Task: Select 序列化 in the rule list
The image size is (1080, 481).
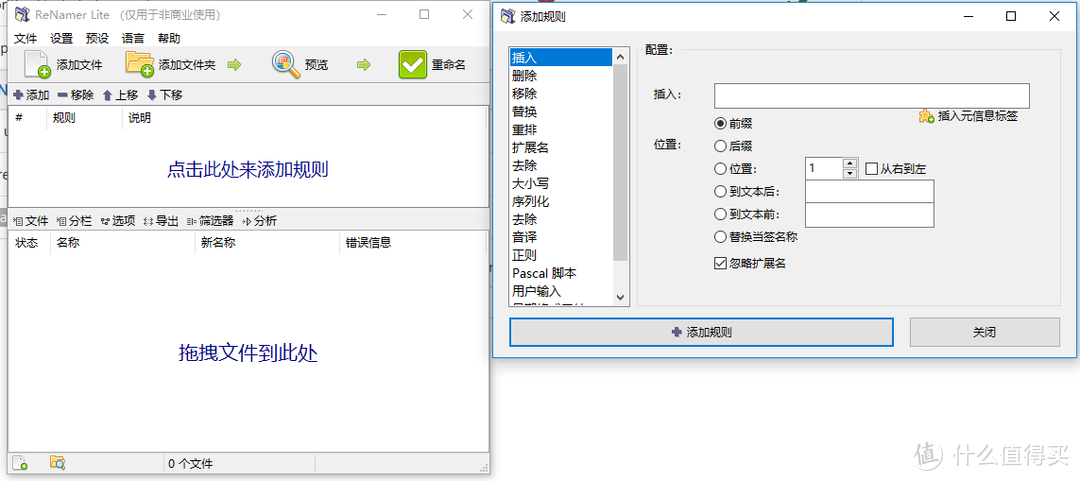Action: tap(530, 201)
